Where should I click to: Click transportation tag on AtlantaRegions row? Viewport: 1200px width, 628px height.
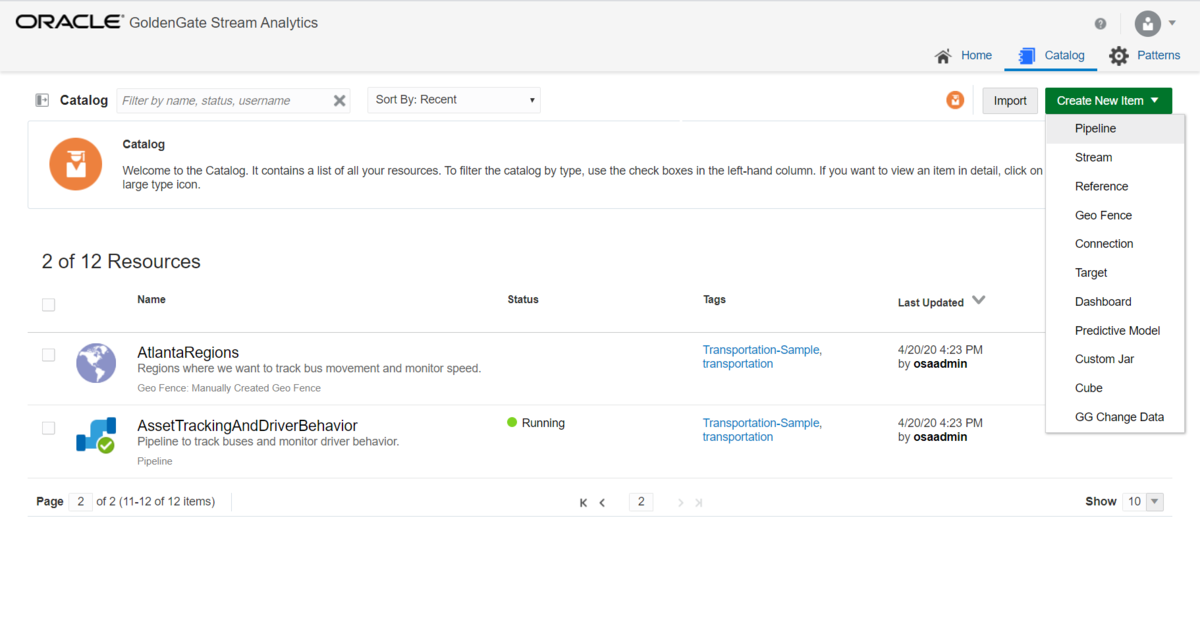click(x=738, y=364)
